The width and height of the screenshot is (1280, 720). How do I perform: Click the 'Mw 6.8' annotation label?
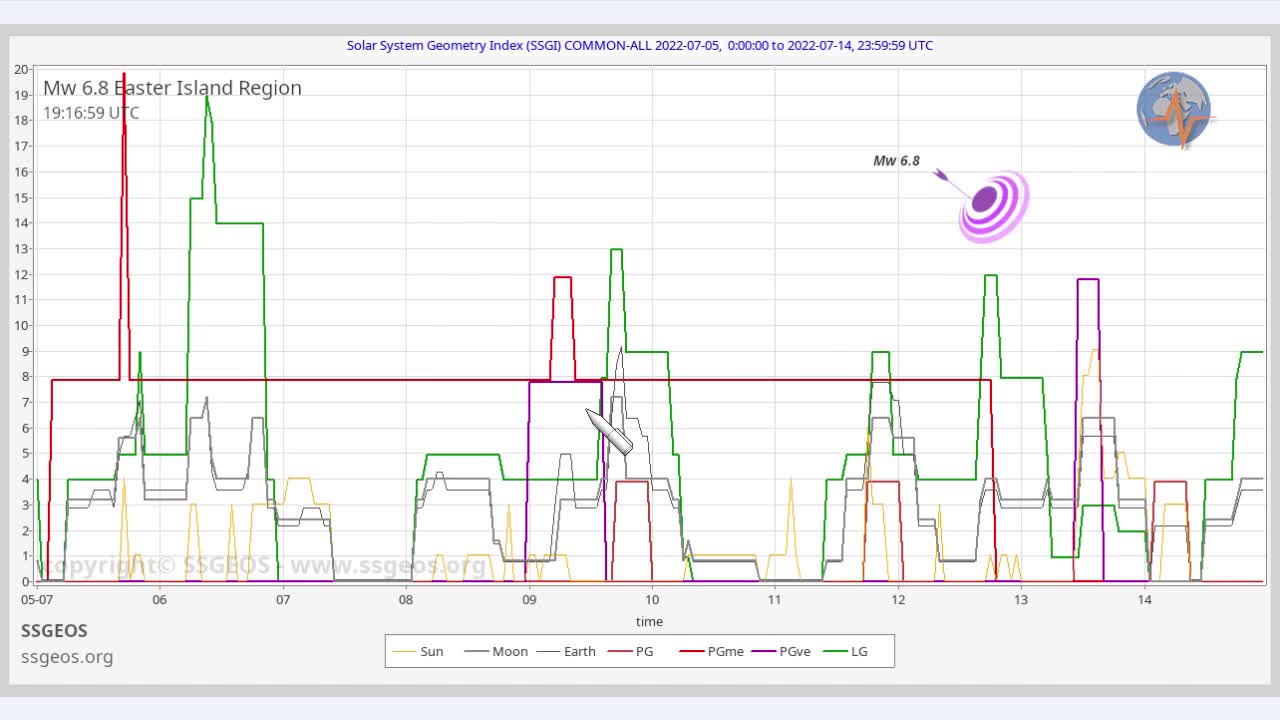pyautogui.click(x=896, y=160)
